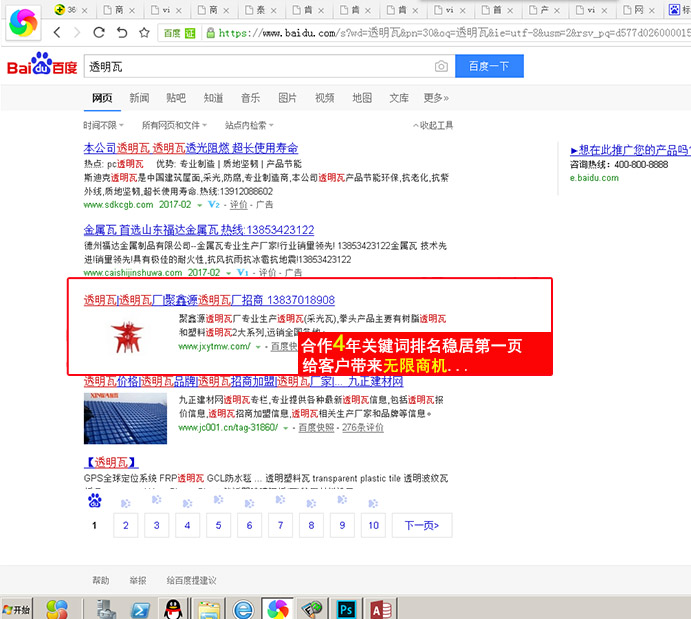691x619 pixels.
Task: Open image search via camera icon
Action: pyautogui.click(x=441, y=66)
